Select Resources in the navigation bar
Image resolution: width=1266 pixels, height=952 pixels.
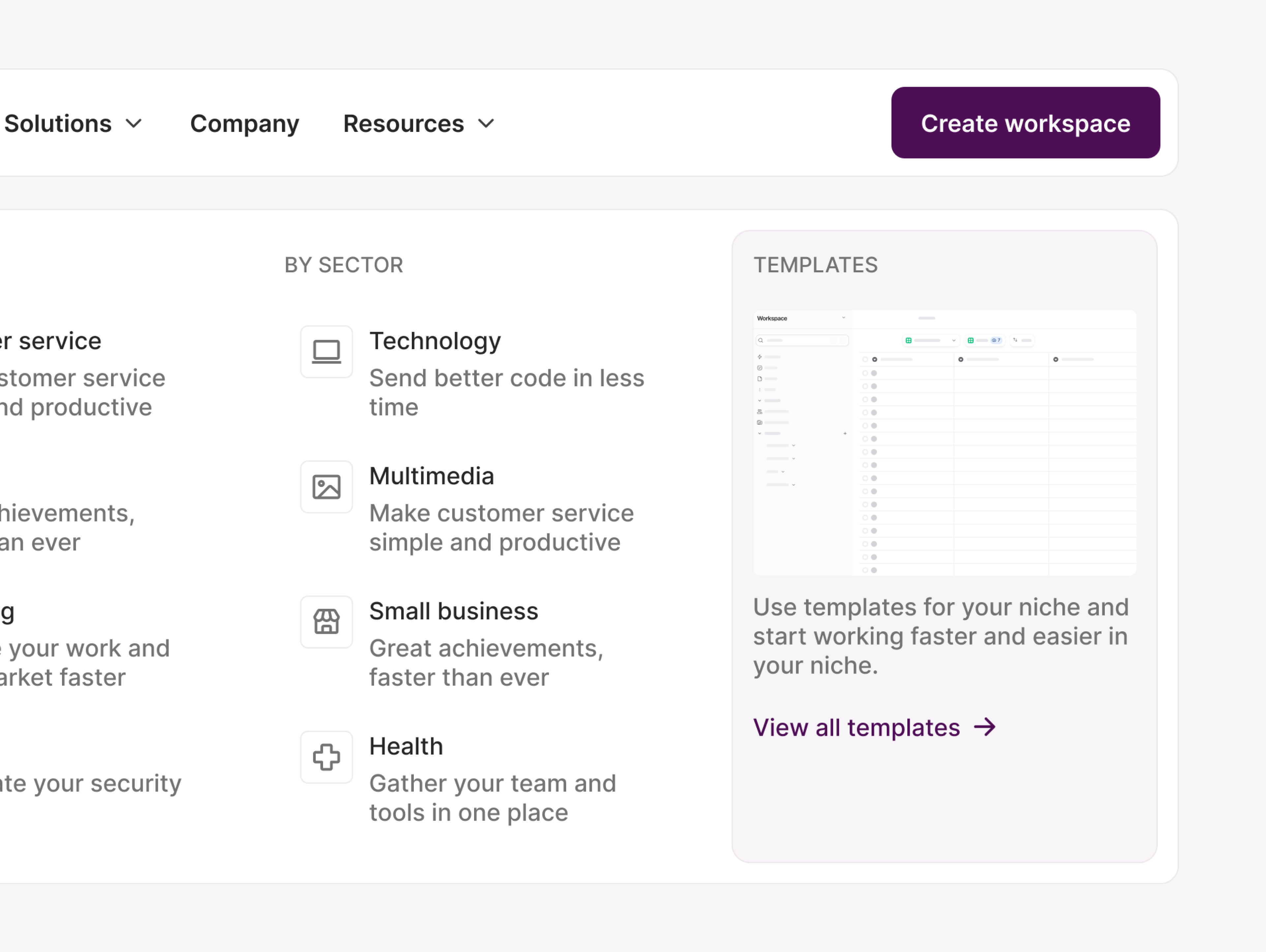pyautogui.click(x=404, y=124)
